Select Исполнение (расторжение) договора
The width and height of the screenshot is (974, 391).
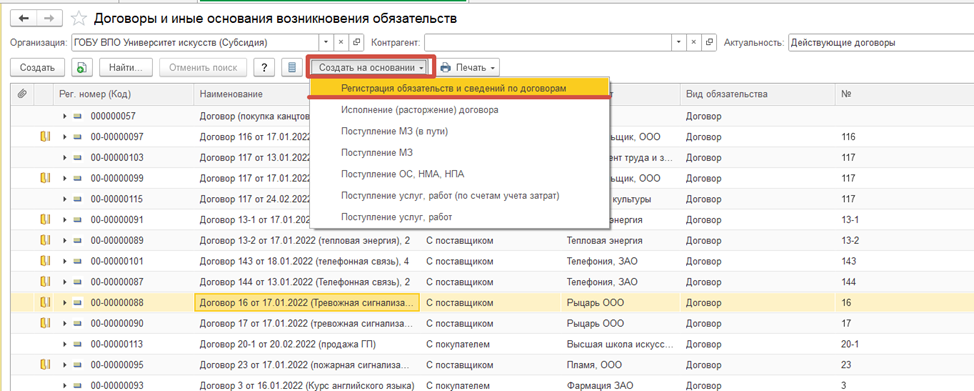pos(459,110)
